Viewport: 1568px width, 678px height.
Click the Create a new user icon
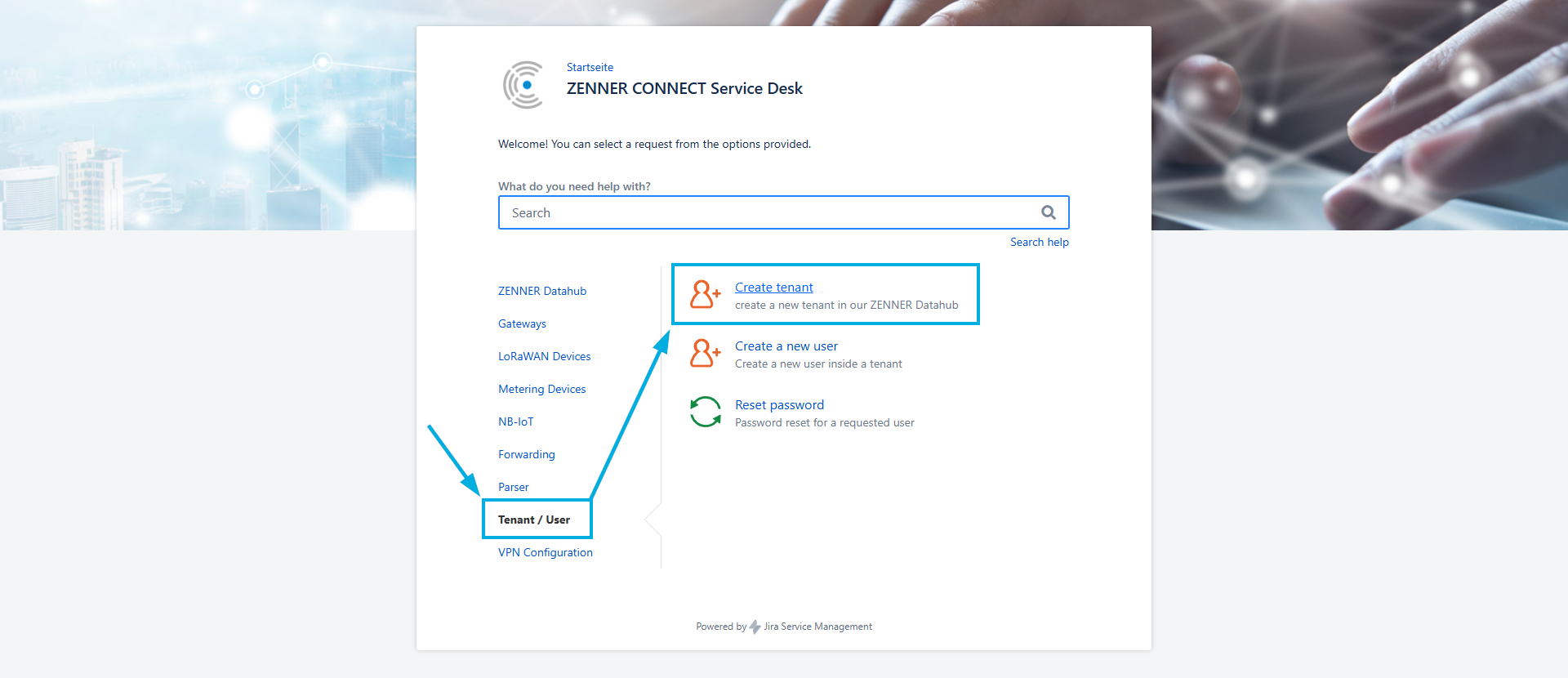pyautogui.click(x=705, y=354)
